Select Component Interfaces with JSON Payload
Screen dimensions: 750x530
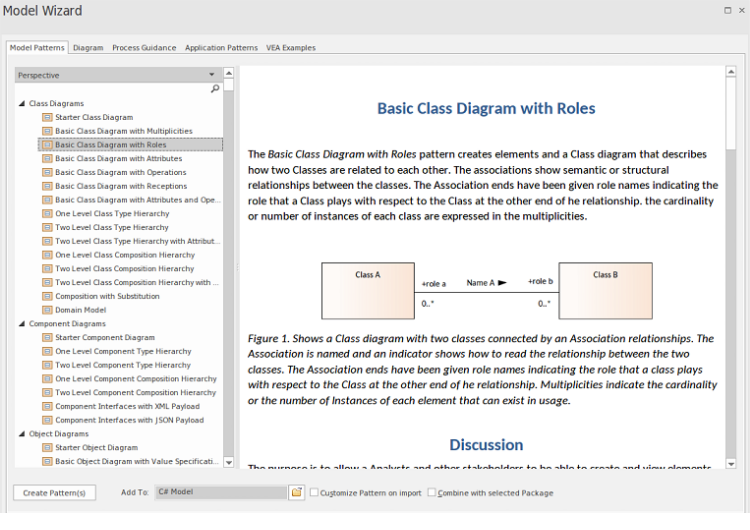coord(129,420)
